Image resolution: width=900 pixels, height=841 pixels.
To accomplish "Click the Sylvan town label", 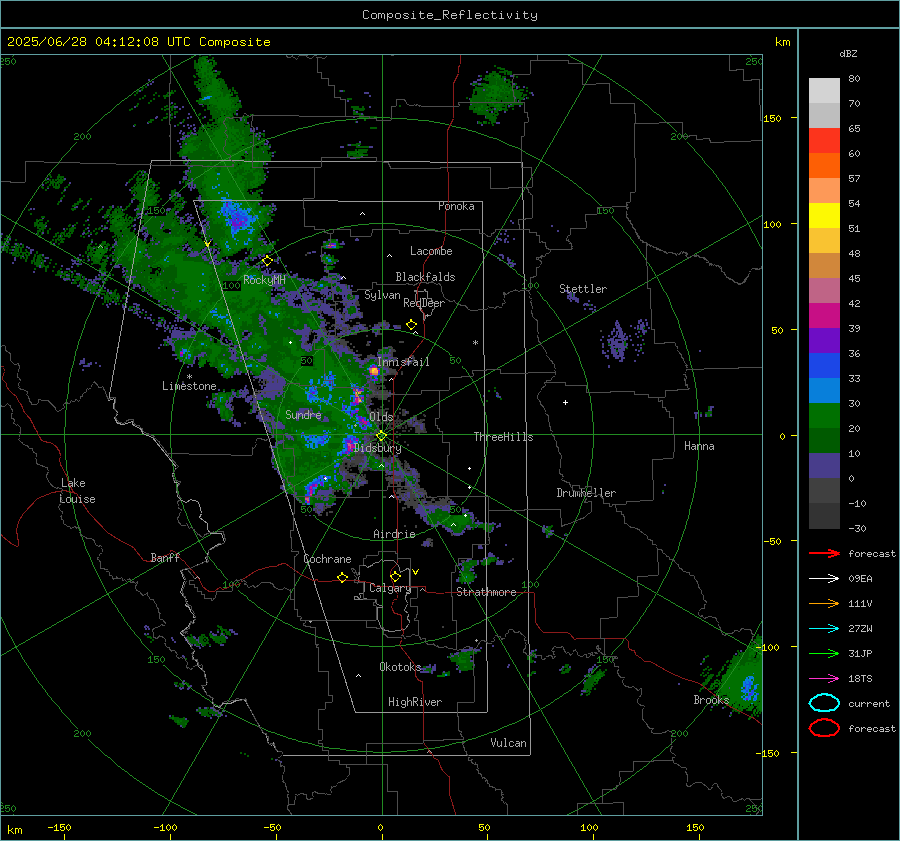I will click(x=382, y=295).
